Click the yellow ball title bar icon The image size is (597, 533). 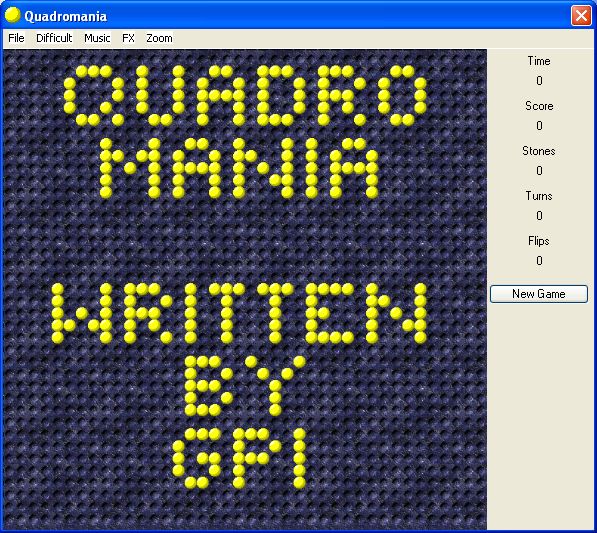point(12,15)
